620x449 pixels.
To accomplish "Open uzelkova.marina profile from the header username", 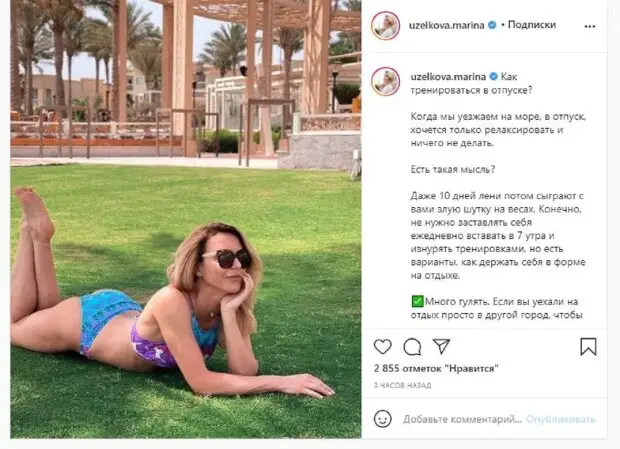I will (x=446, y=25).
